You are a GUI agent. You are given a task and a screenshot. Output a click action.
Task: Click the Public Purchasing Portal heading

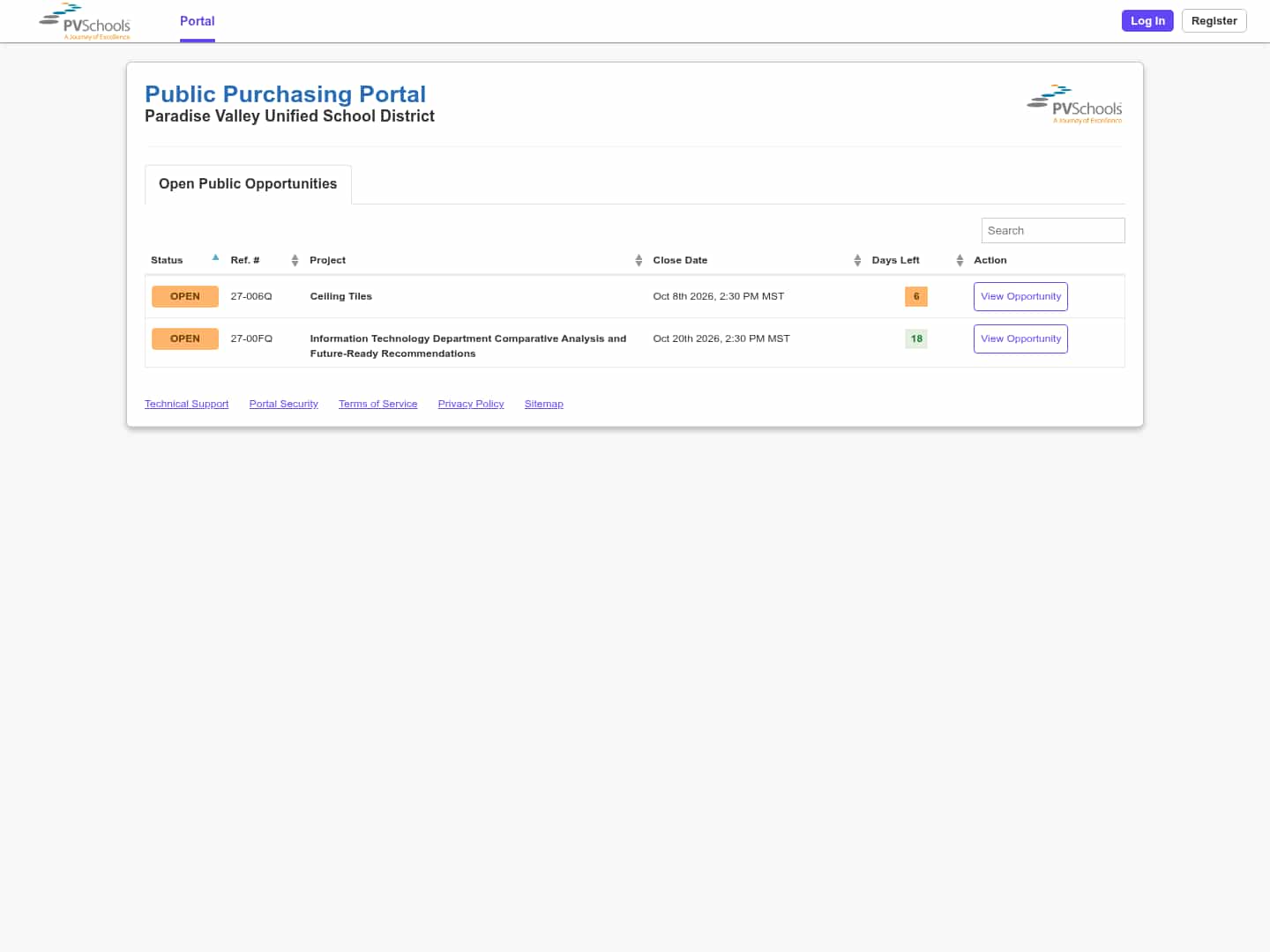click(x=286, y=94)
